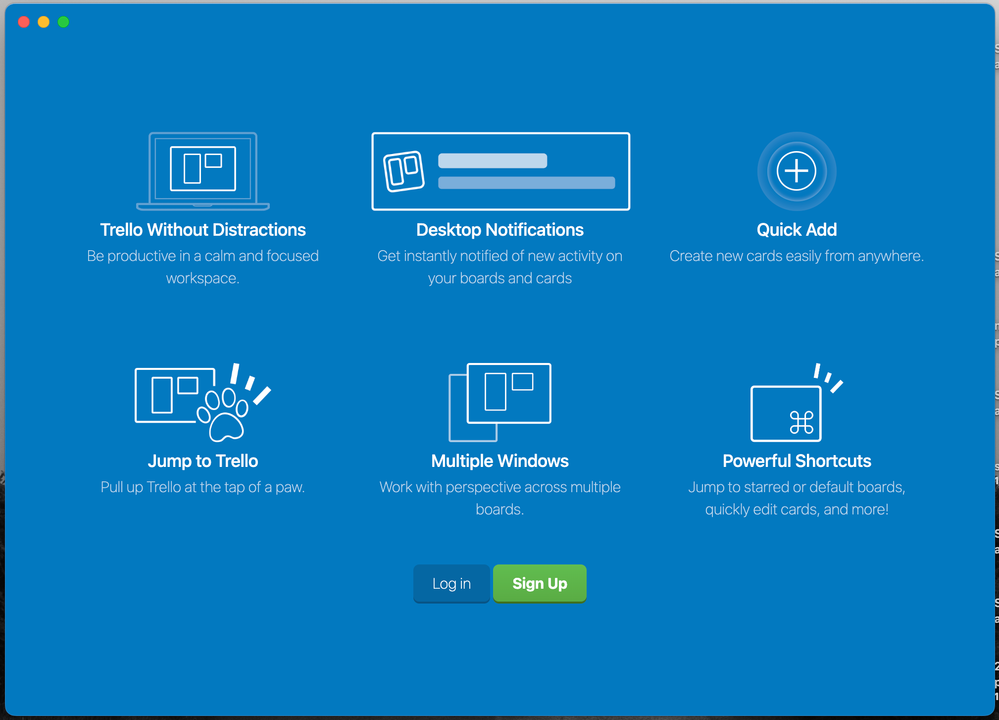Click the Desktop Notifications banner illustration
This screenshot has width=999, height=720.
click(x=501, y=171)
